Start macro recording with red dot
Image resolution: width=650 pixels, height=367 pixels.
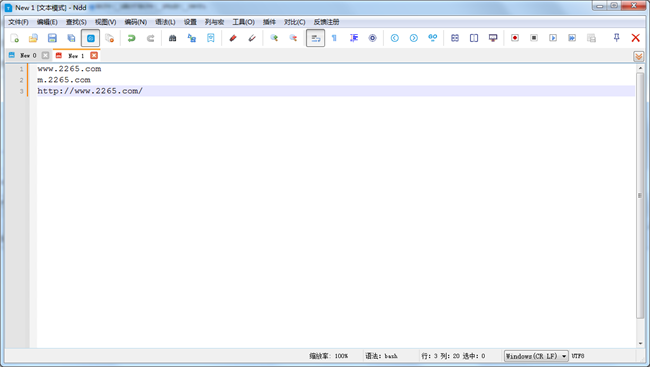coord(515,38)
